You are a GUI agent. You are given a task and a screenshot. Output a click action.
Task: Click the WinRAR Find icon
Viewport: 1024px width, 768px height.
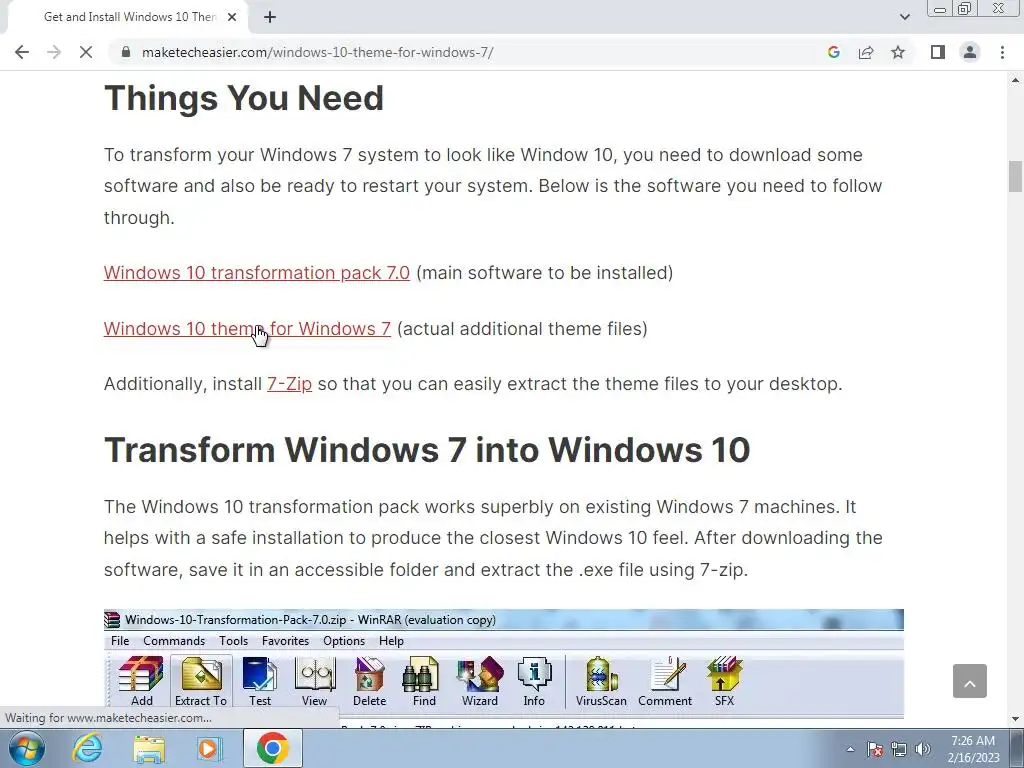[x=424, y=682]
